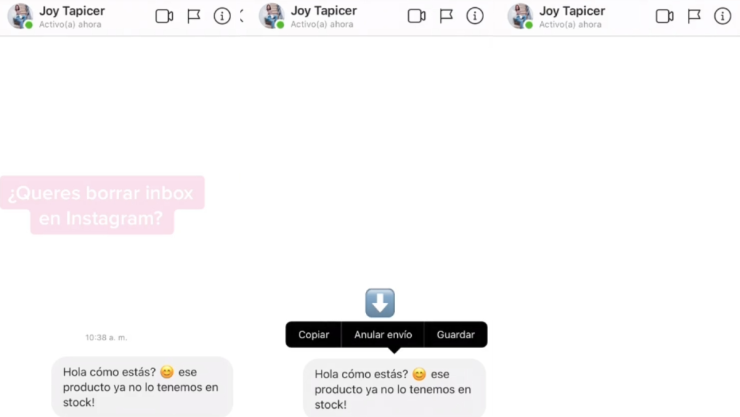Tap message bubble below 10:38 a. m. timestamp

pyautogui.click(x=142, y=387)
